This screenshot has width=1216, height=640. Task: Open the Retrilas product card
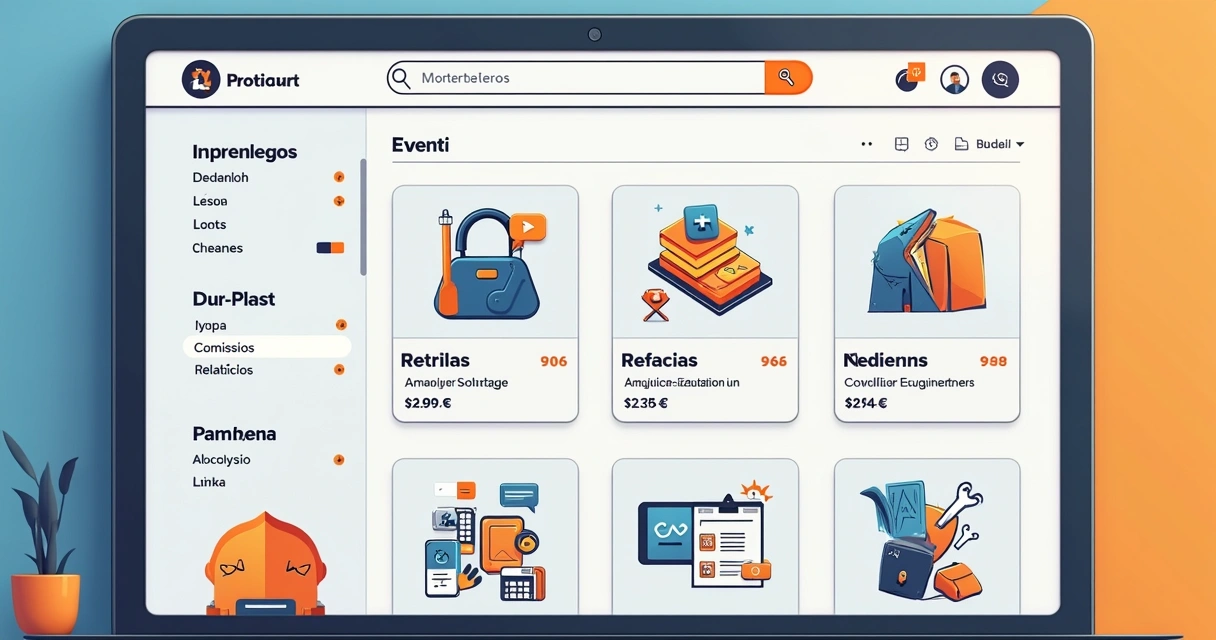coord(485,300)
